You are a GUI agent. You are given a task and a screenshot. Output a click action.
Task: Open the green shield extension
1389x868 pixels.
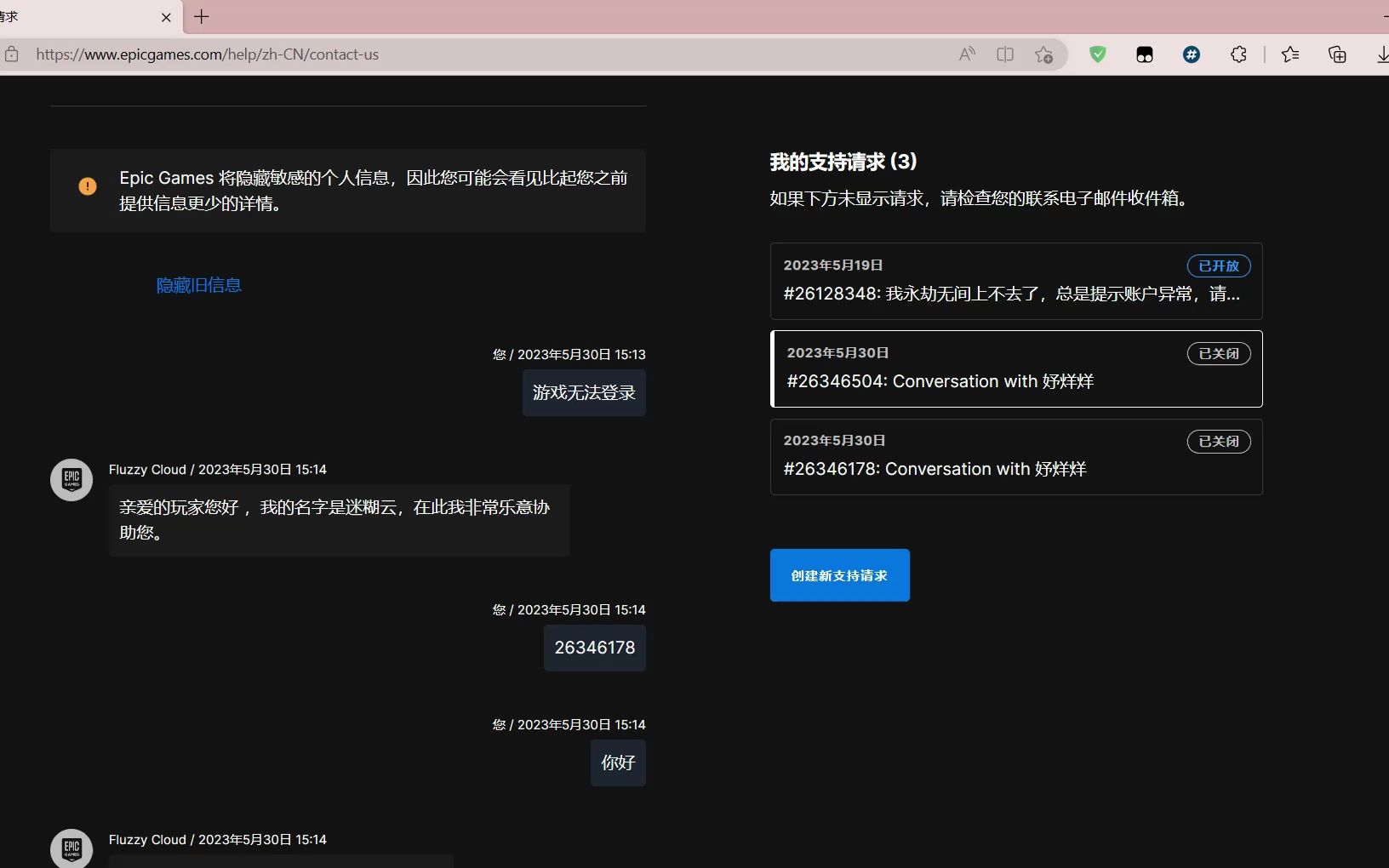pyautogui.click(x=1098, y=54)
